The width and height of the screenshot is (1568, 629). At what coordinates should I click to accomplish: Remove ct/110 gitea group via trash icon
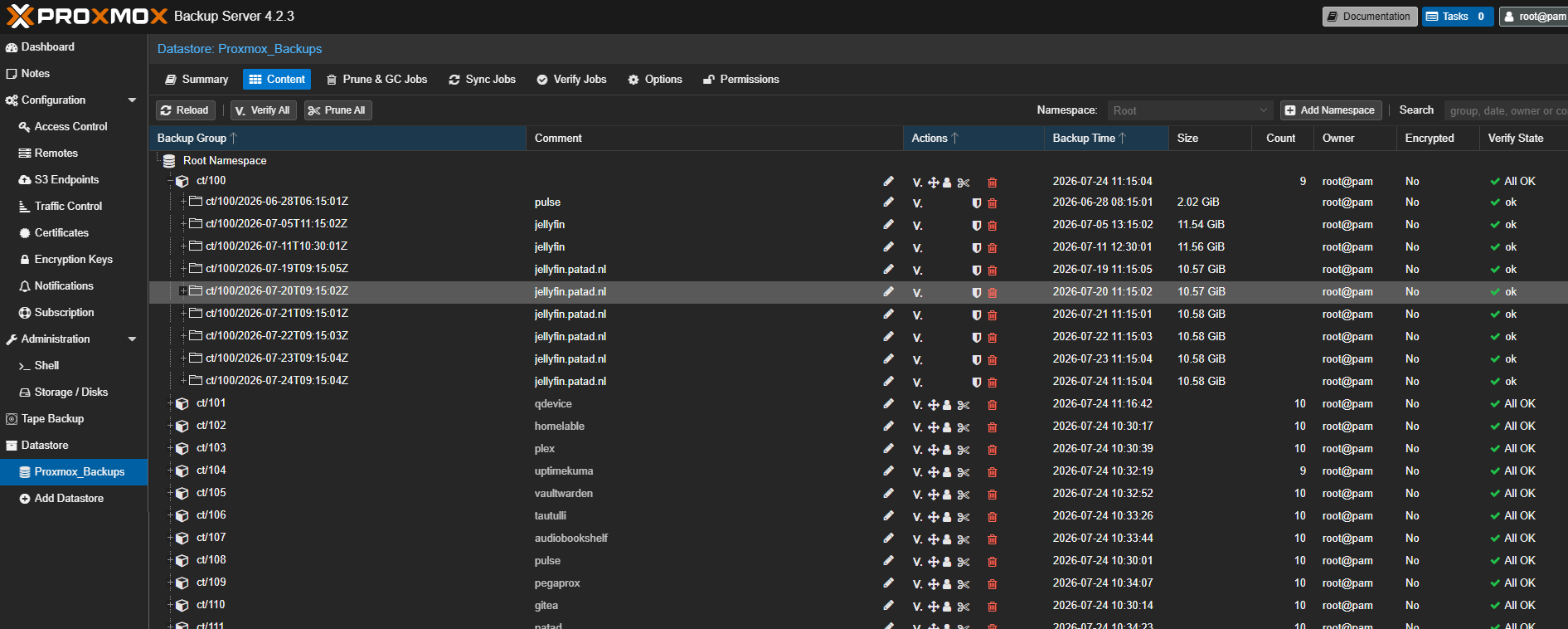pyautogui.click(x=992, y=607)
